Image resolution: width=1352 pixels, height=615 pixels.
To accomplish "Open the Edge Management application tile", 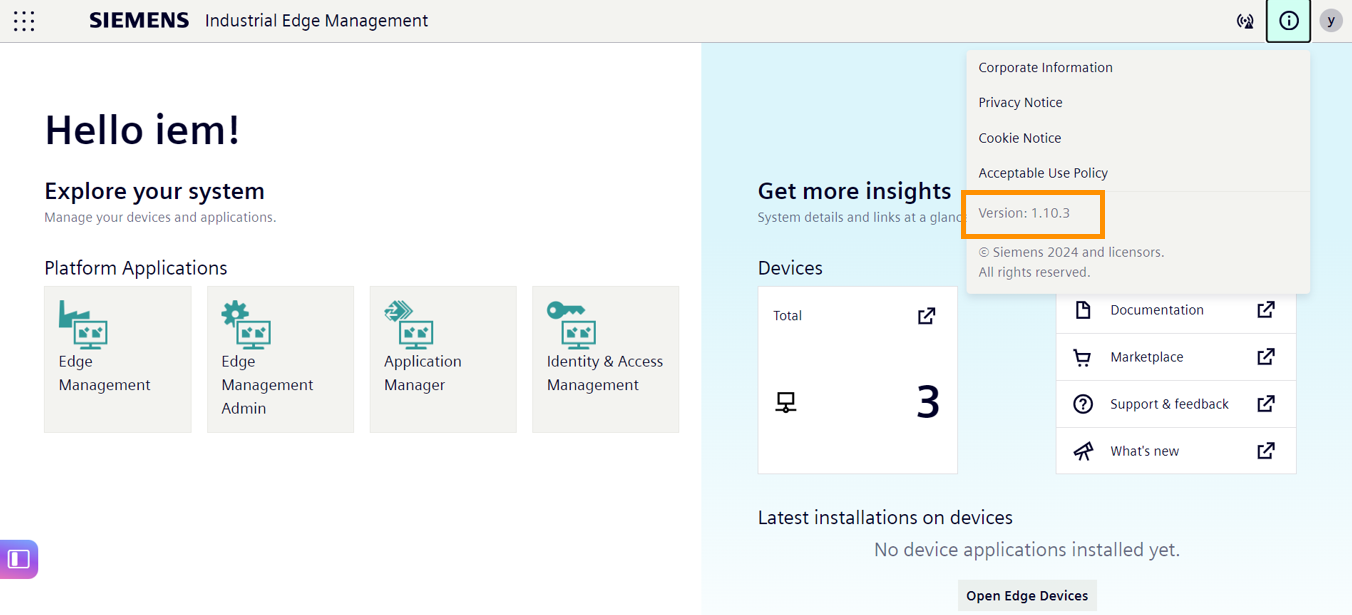I will click(x=117, y=358).
